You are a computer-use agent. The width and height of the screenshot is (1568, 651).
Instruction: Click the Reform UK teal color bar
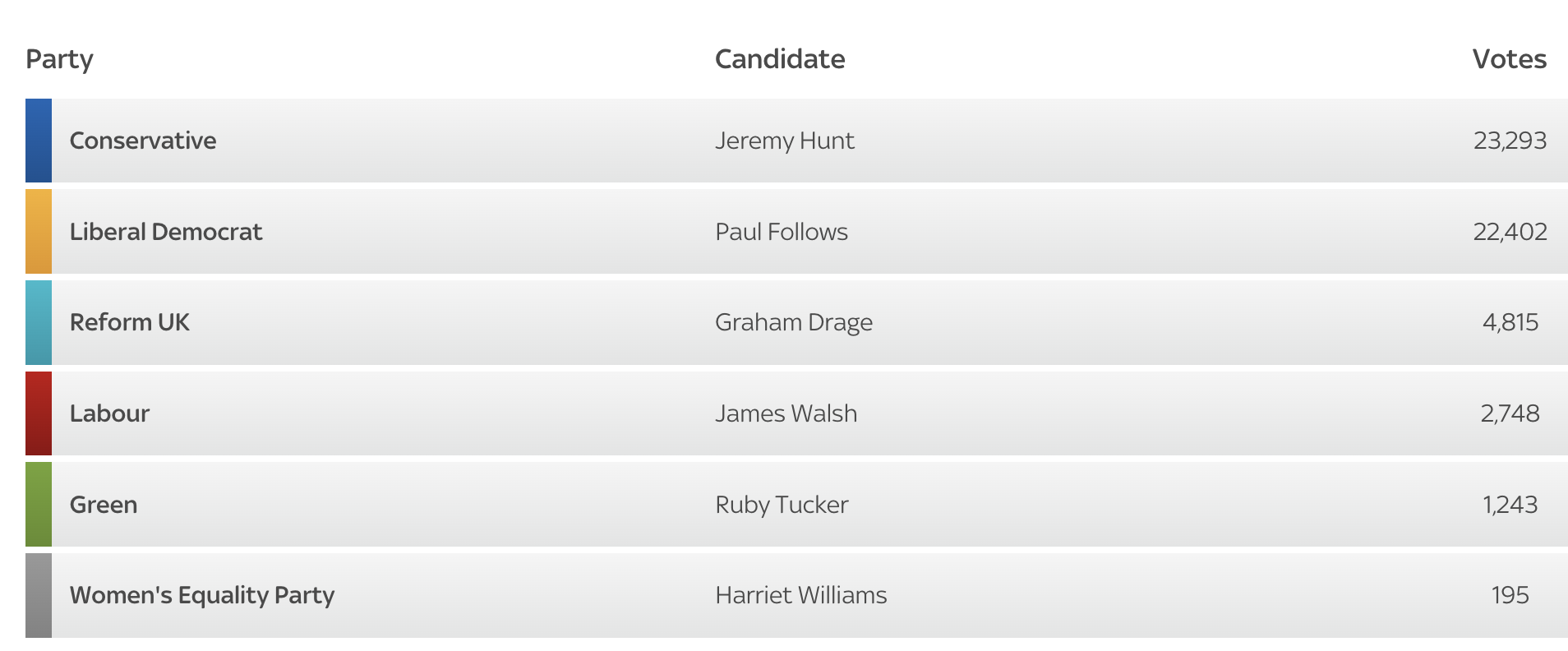click(x=39, y=322)
